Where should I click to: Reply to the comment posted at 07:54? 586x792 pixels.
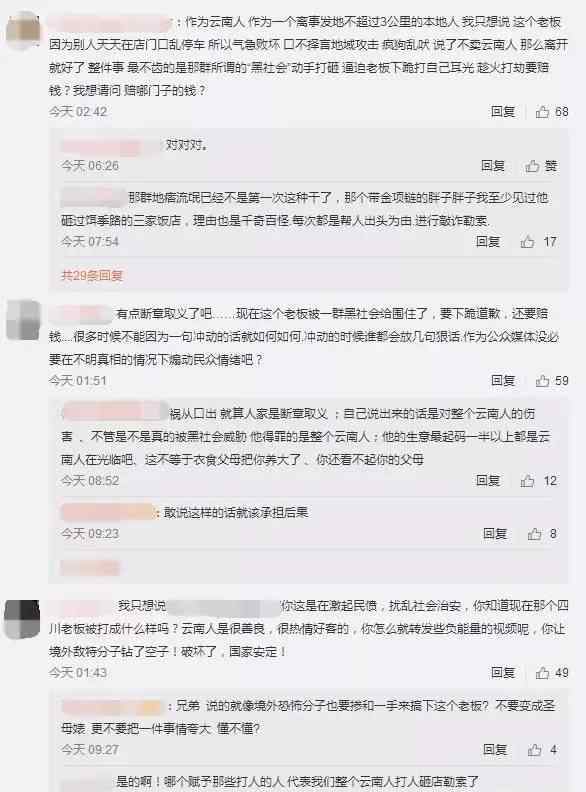pyautogui.click(x=487, y=242)
